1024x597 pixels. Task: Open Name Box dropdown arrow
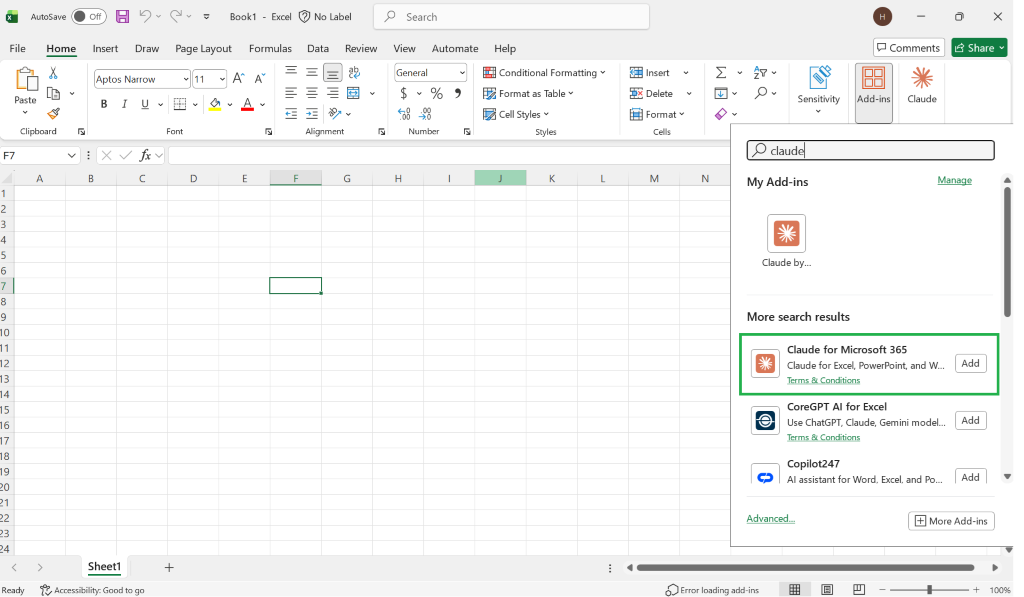(71, 155)
